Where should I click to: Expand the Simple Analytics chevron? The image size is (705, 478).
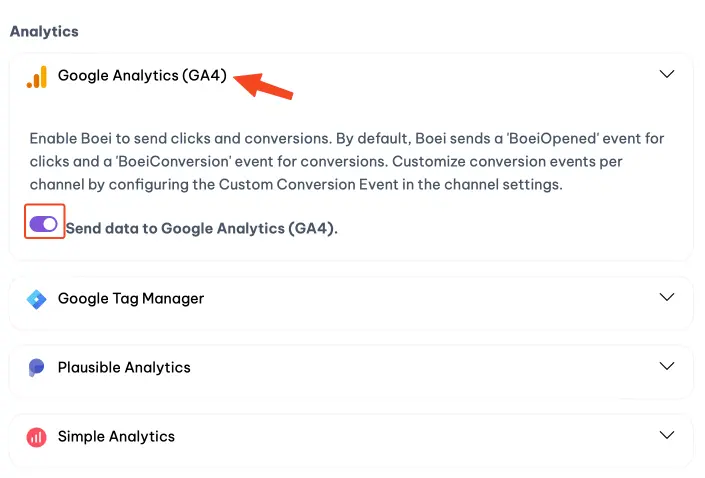coord(667,436)
